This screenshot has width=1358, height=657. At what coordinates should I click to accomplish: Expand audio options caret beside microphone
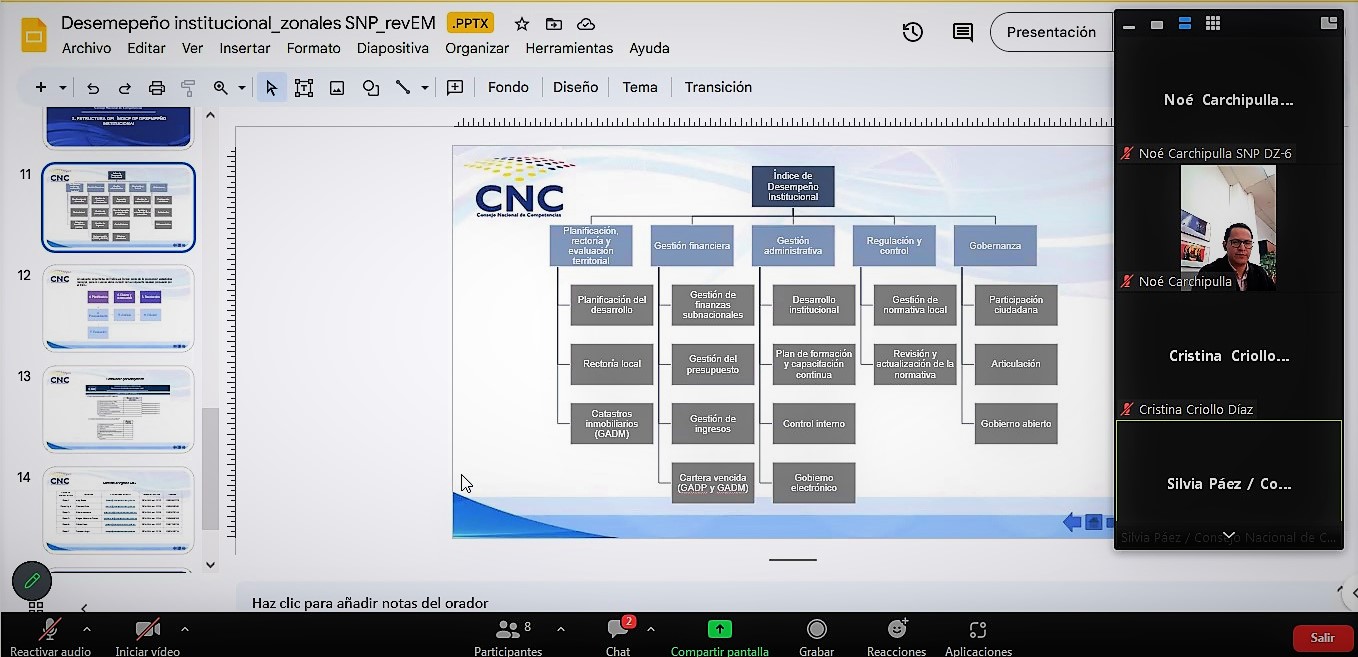click(87, 629)
